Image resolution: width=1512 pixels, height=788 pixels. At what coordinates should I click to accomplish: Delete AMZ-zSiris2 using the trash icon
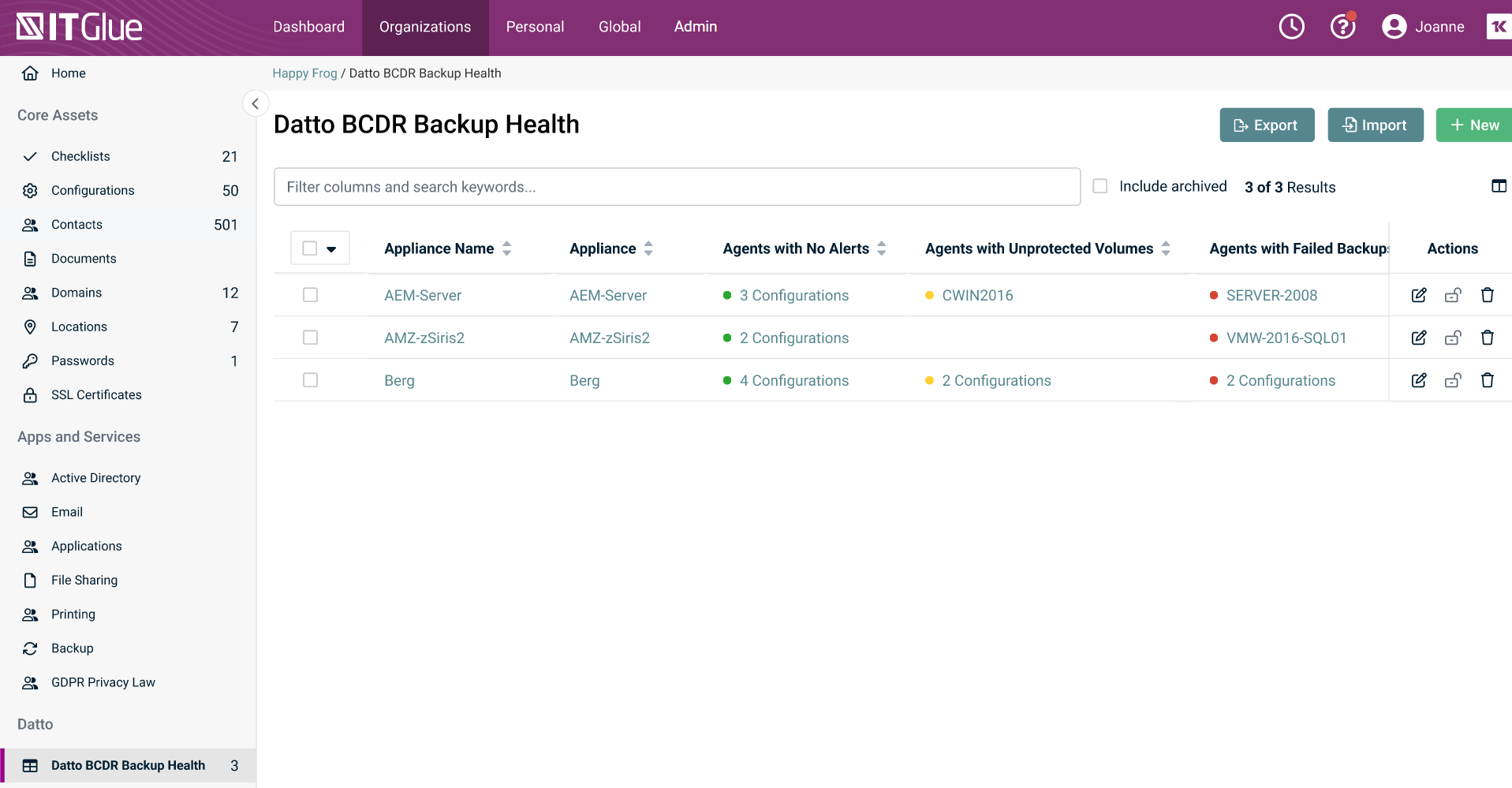1488,338
